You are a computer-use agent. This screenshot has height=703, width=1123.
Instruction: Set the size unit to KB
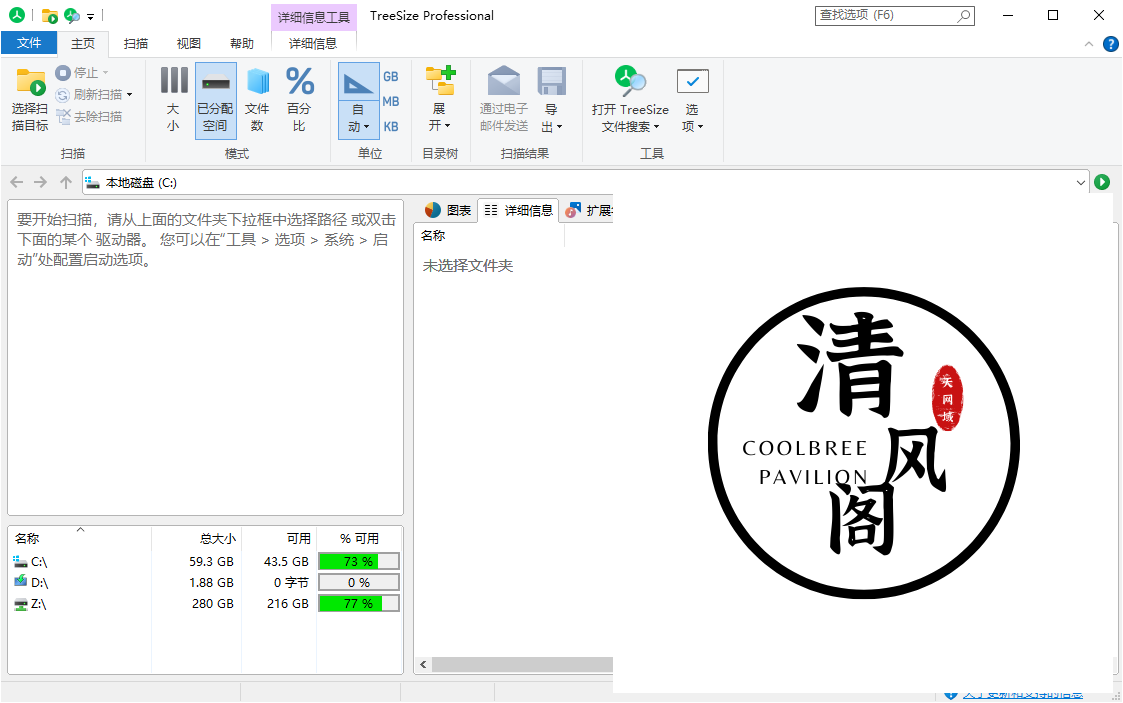click(x=390, y=127)
